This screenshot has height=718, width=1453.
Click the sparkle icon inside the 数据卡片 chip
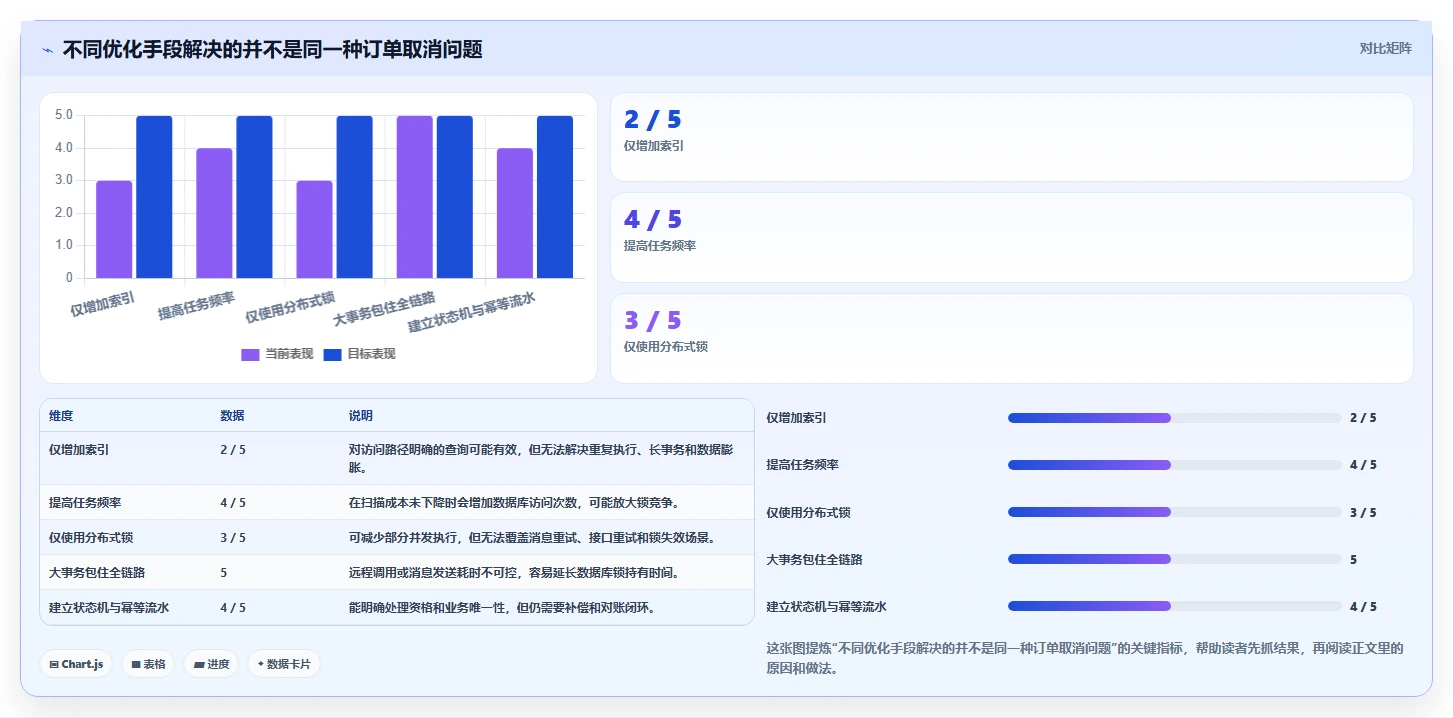(261, 664)
